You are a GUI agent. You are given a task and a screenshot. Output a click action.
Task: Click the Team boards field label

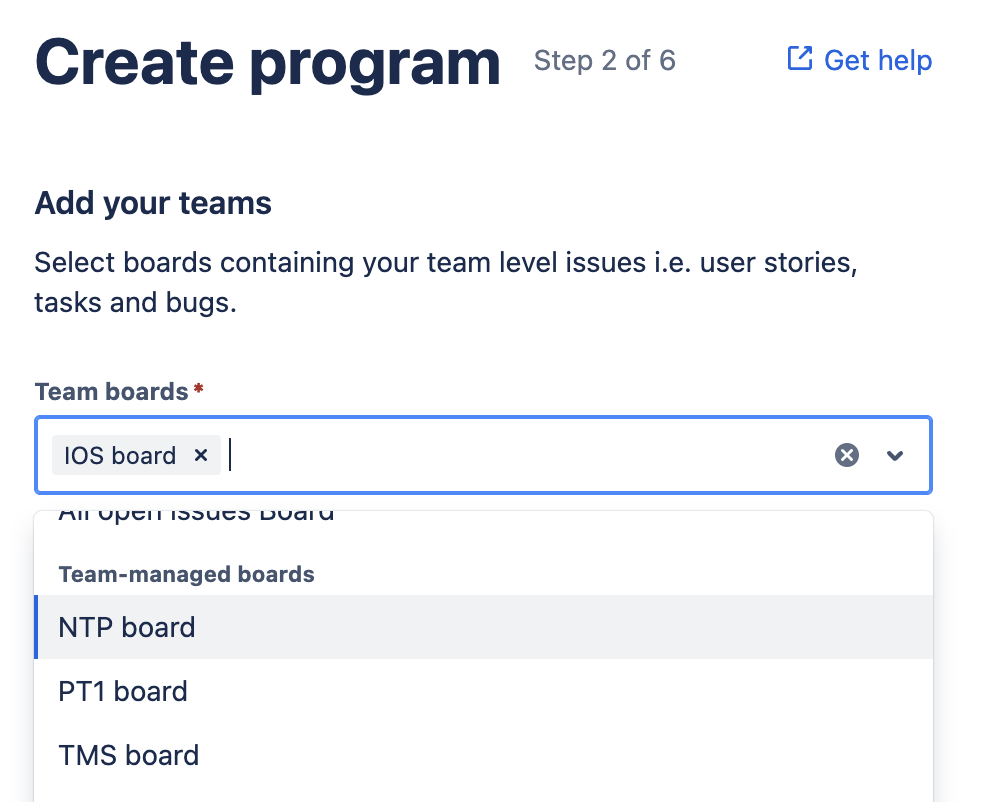pos(111,391)
